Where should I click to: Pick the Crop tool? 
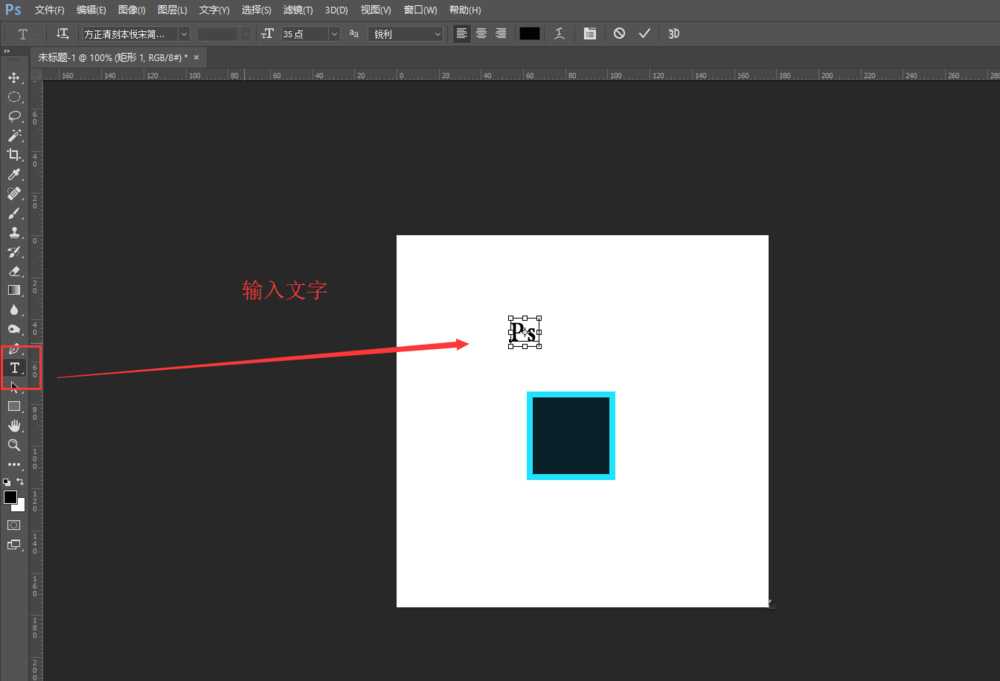[14, 155]
